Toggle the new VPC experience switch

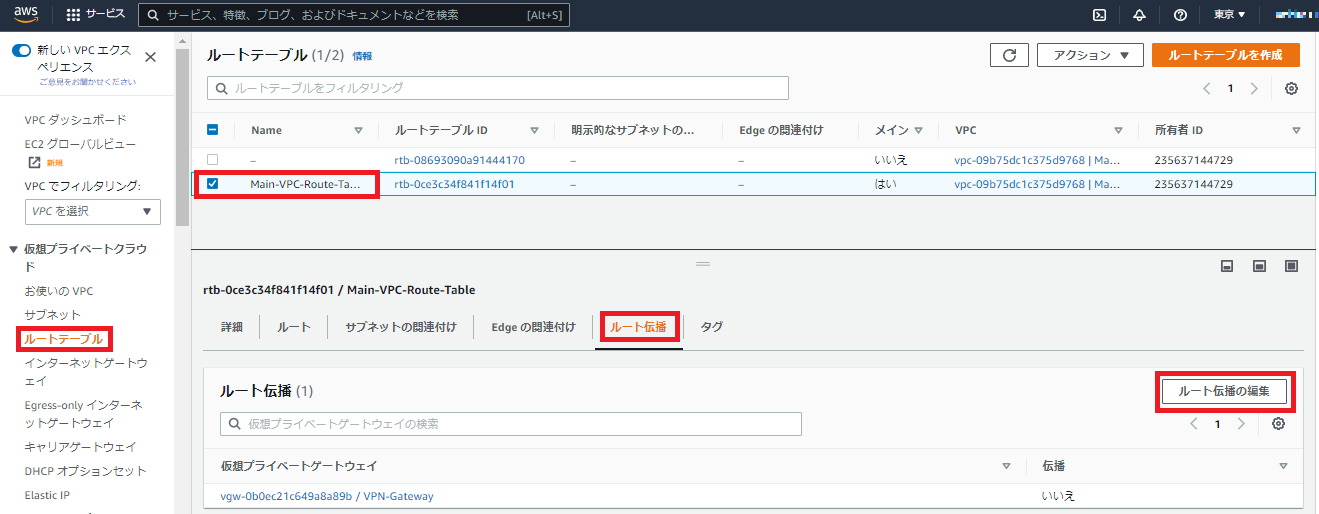21,50
